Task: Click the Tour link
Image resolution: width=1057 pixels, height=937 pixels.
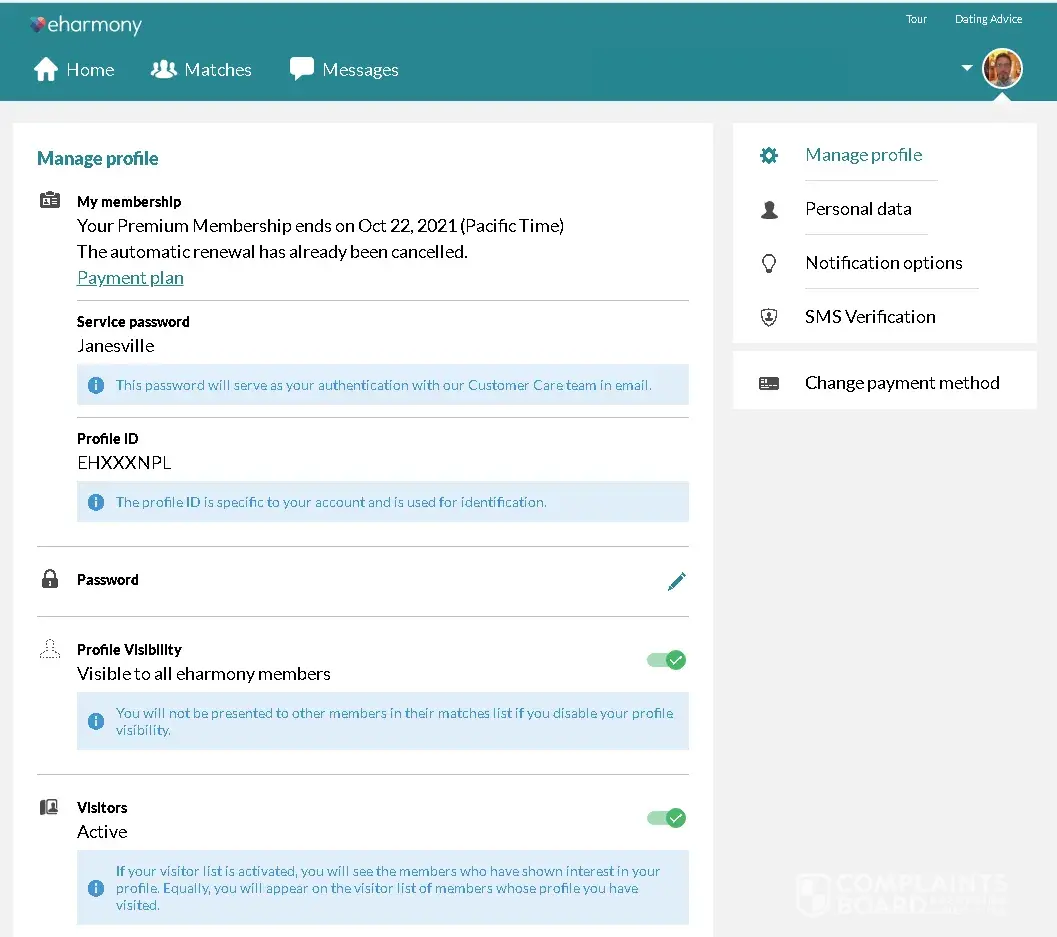Action: (x=916, y=19)
